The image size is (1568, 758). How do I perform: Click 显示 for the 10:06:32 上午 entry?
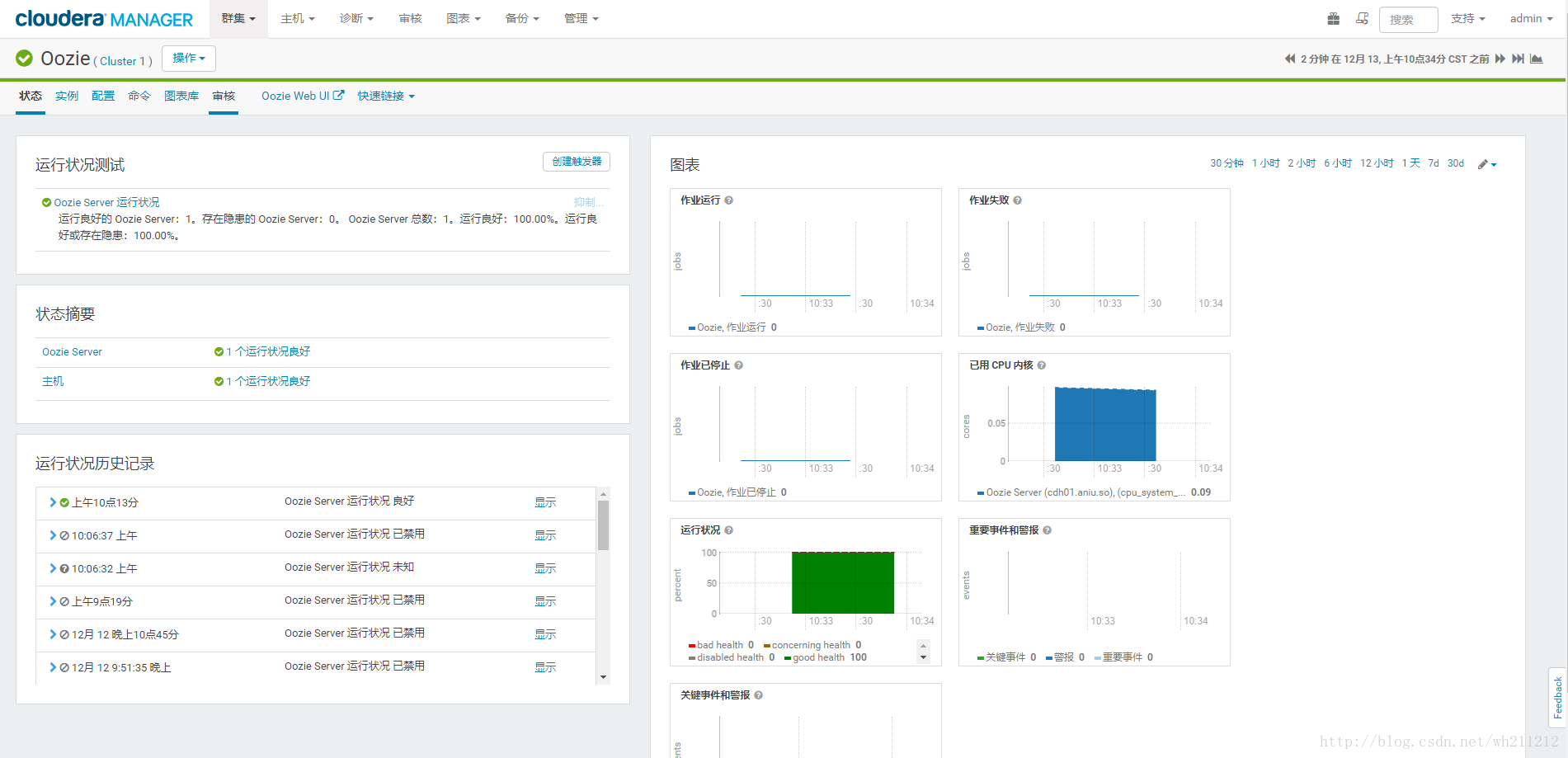point(545,568)
